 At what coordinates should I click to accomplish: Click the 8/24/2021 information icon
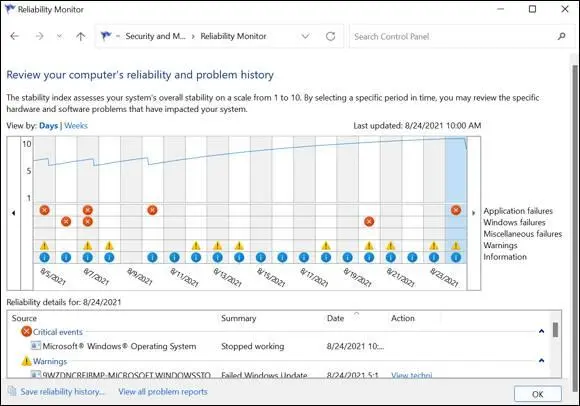tap(456, 257)
